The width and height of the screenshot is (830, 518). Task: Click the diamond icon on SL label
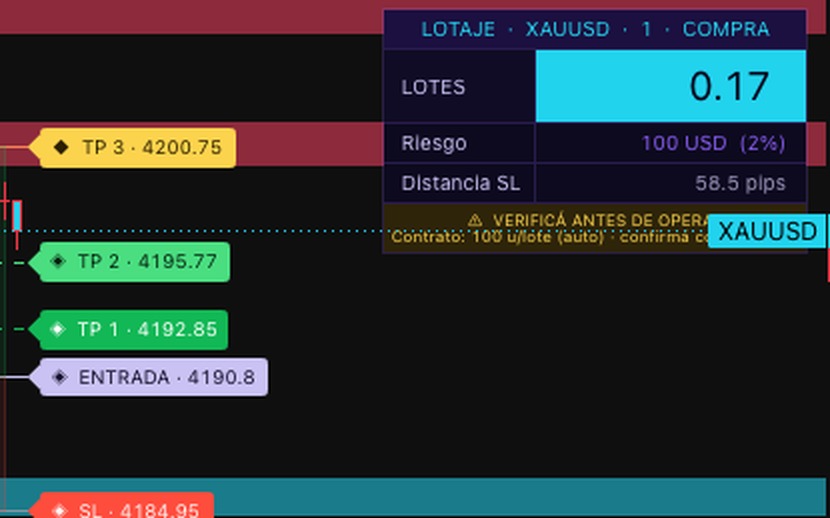pyautogui.click(x=59, y=511)
